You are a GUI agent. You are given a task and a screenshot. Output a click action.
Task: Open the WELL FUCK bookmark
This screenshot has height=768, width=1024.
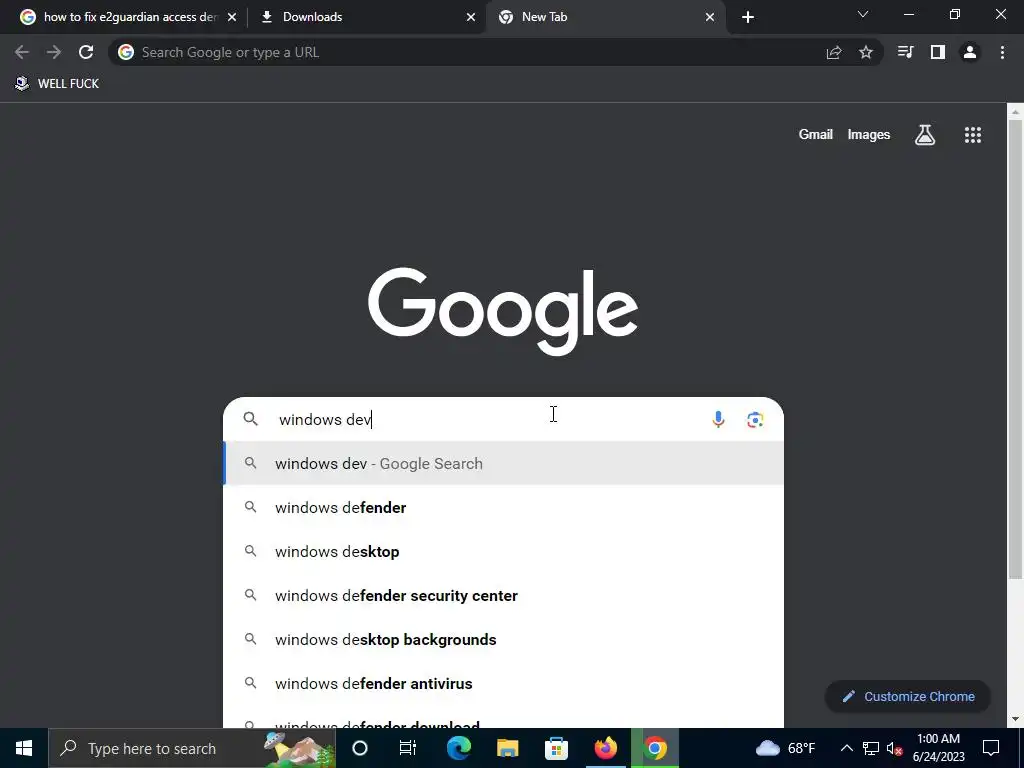[57, 84]
